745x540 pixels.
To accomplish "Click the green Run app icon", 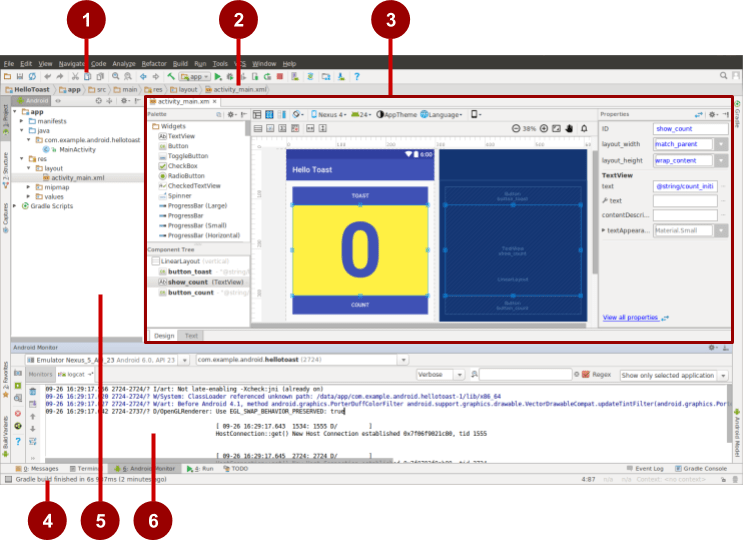I will coord(218,76).
